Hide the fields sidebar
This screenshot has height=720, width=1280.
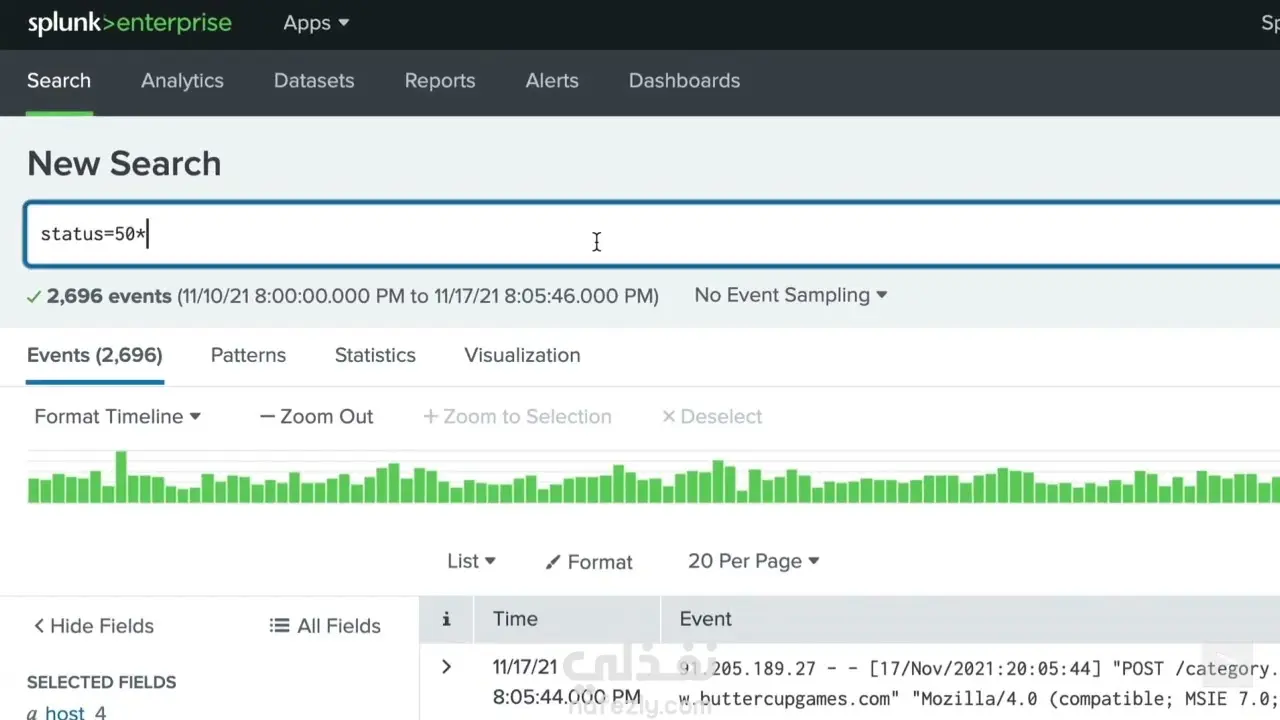point(93,626)
